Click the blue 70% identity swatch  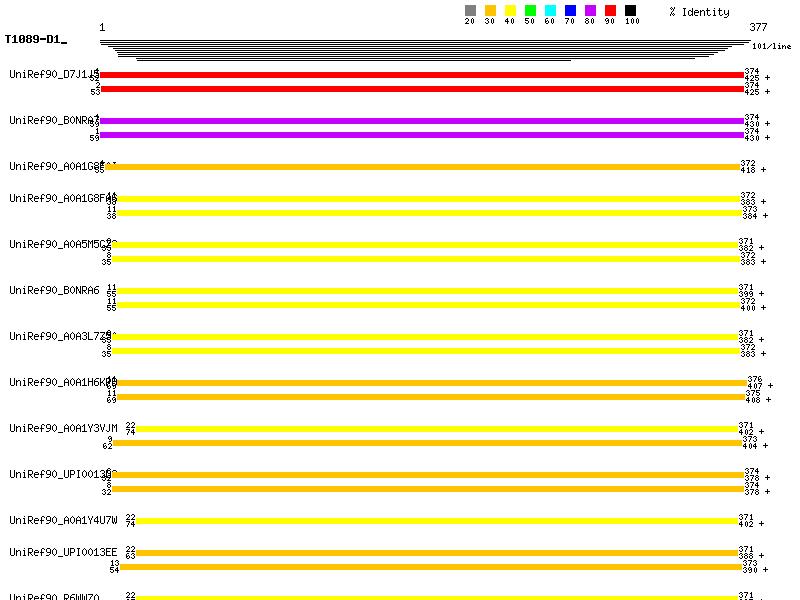coord(570,11)
